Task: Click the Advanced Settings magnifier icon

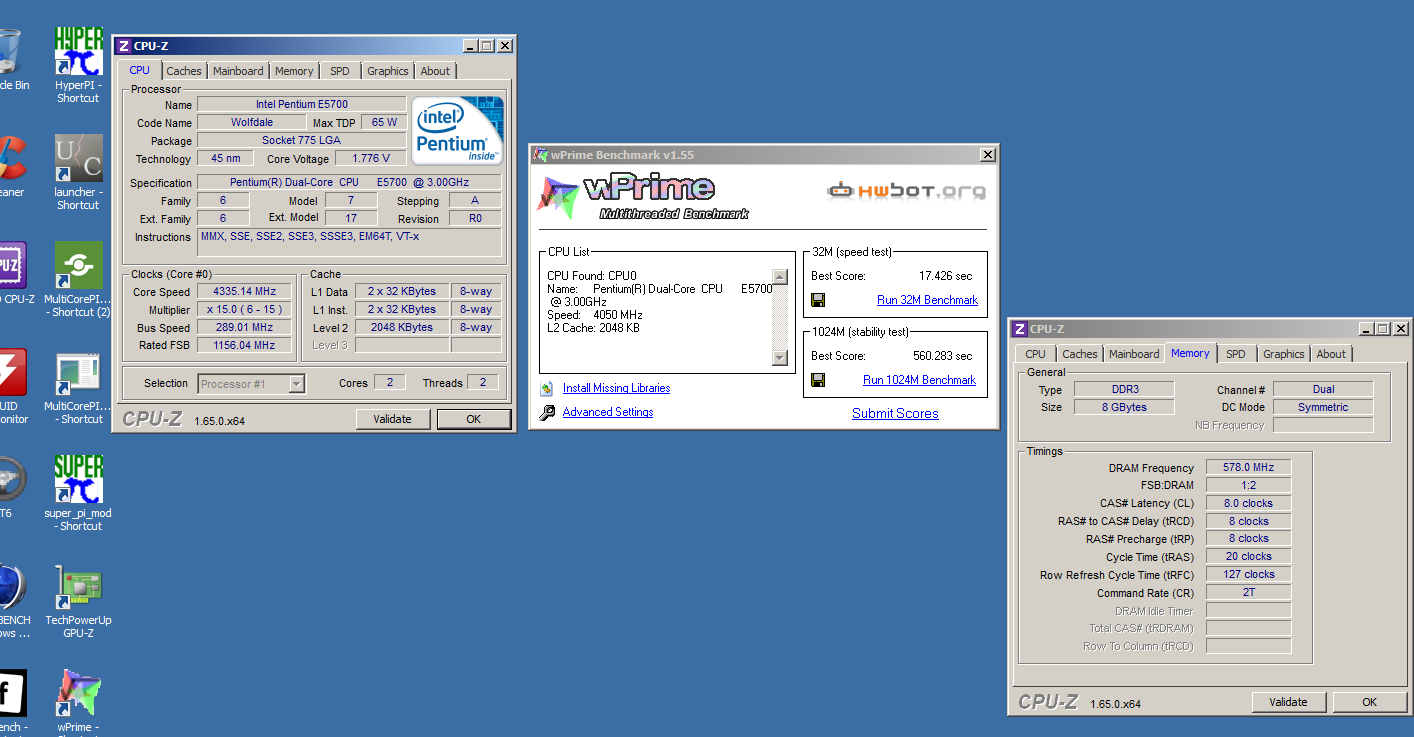Action: pyautogui.click(x=547, y=412)
